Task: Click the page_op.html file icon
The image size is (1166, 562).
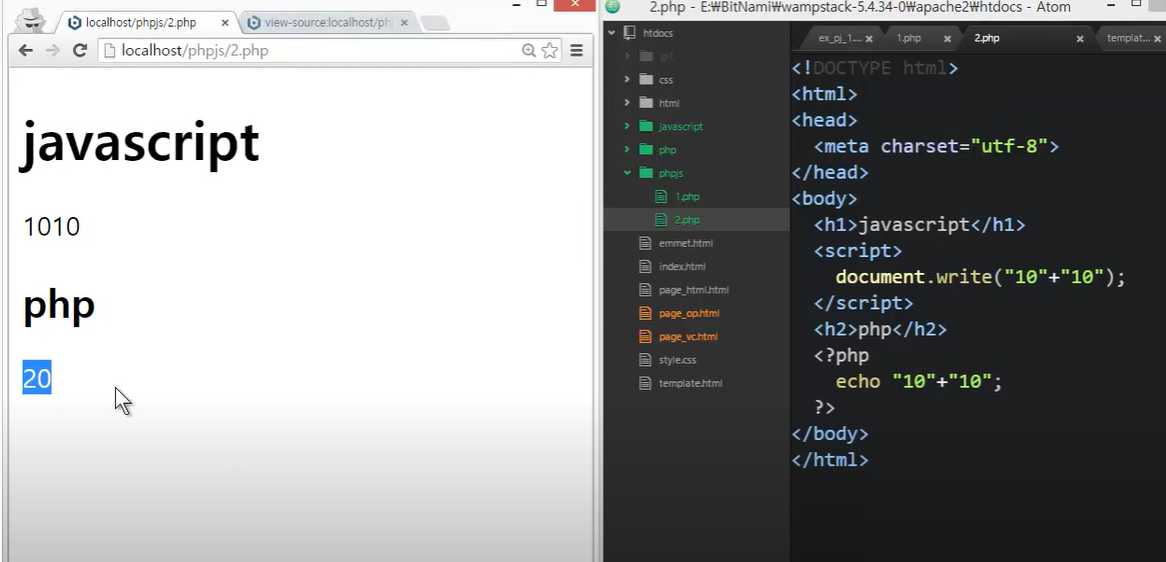Action: coord(645,314)
